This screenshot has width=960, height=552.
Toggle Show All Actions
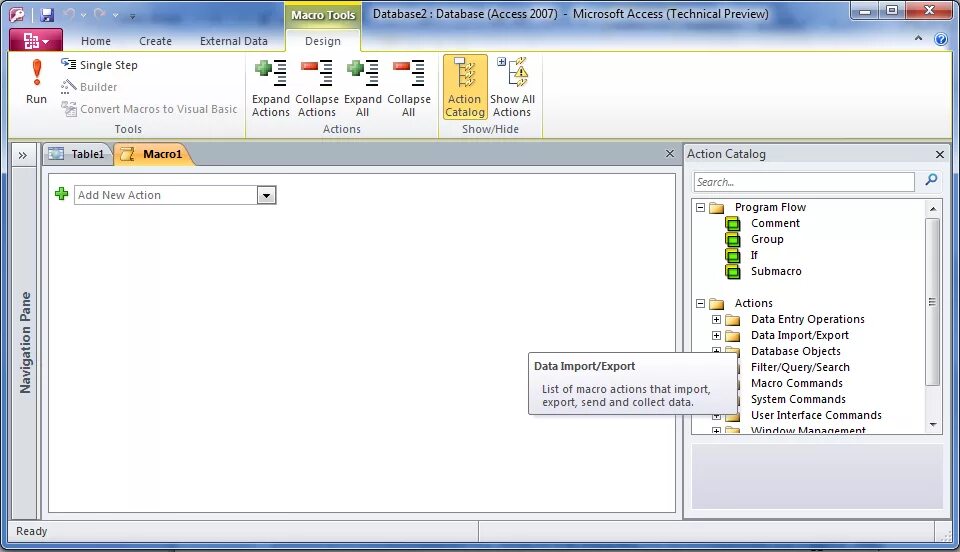512,87
